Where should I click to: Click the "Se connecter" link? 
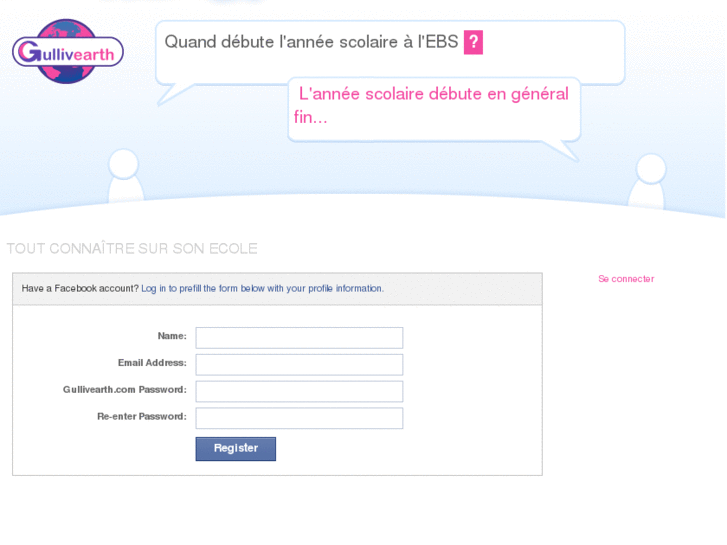[x=626, y=279]
